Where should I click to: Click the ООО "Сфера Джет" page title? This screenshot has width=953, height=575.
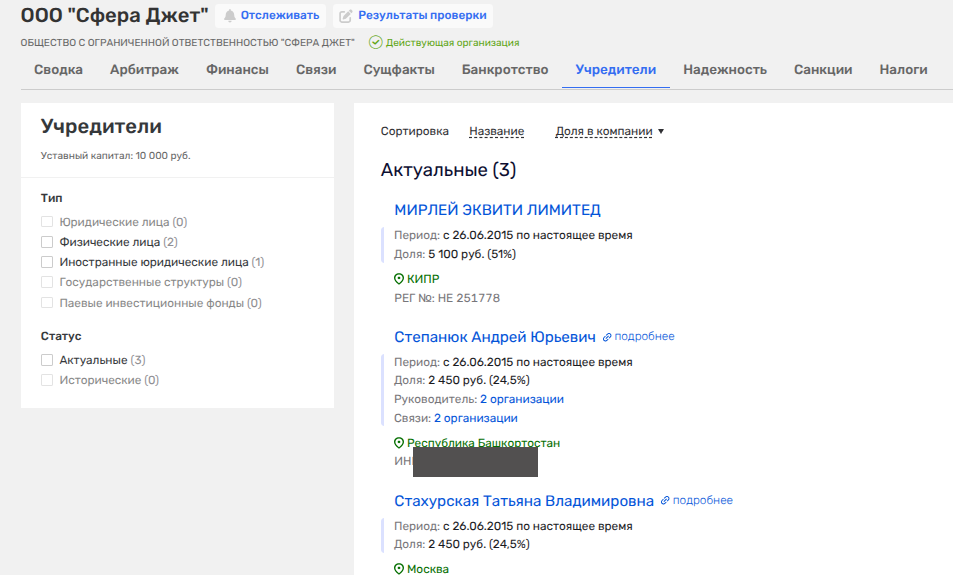(114, 15)
